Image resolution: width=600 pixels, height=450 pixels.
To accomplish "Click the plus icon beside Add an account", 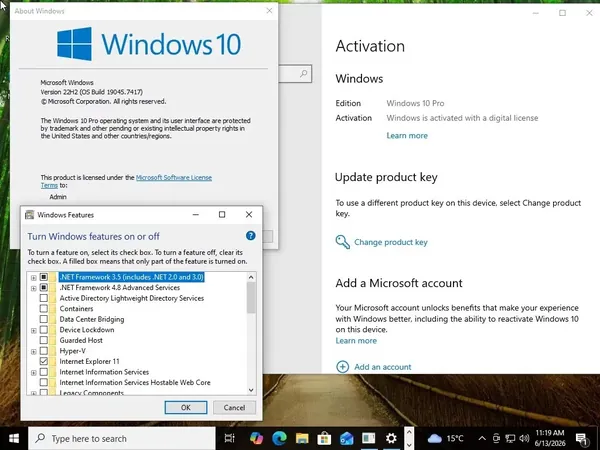I will [x=342, y=367].
